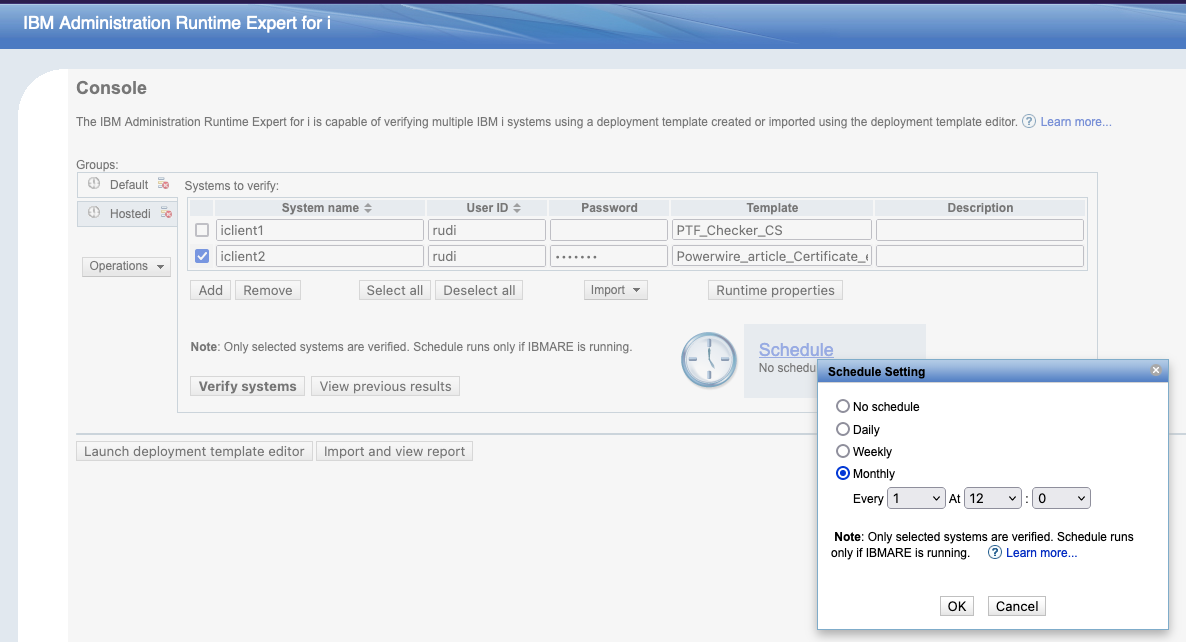
Task: Click the delete icon beside Default group
Action: click(x=163, y=184)
